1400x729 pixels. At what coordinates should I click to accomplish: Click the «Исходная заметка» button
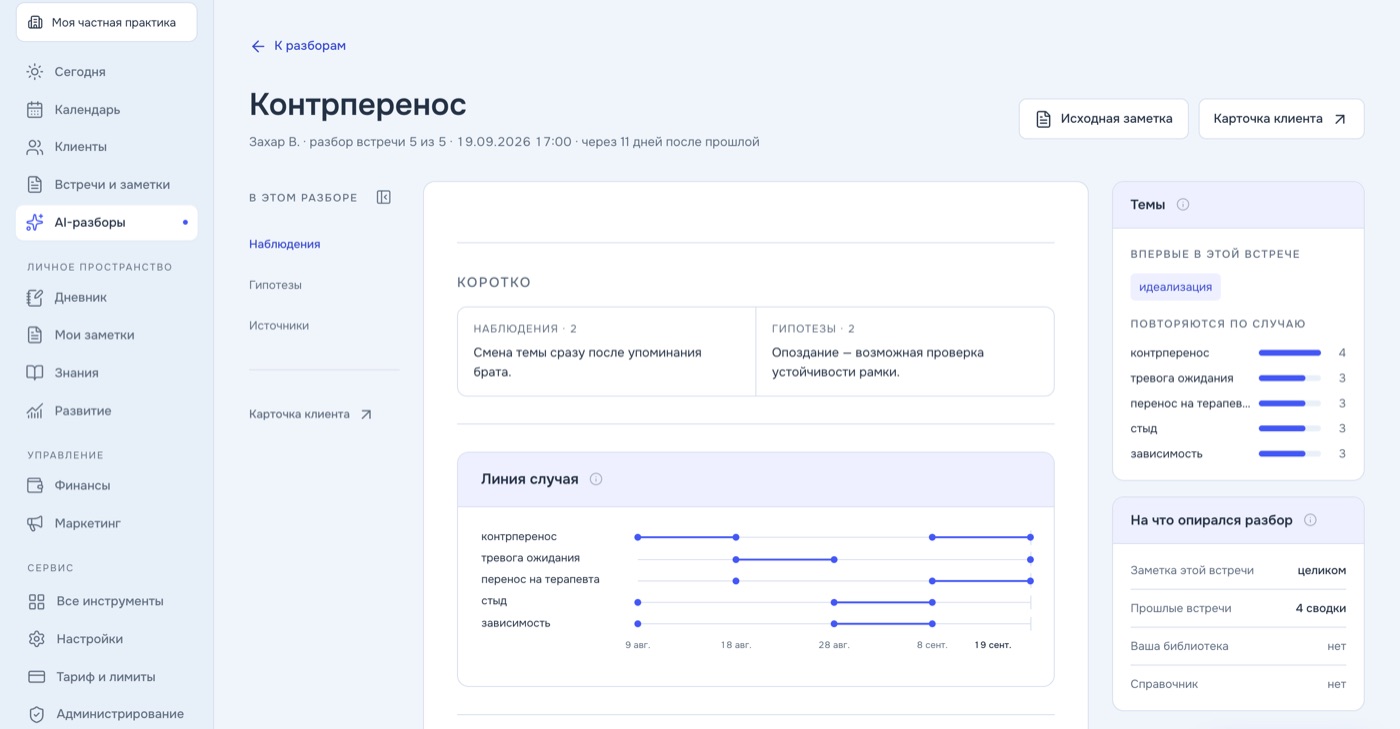click(x=1103, y=119)
